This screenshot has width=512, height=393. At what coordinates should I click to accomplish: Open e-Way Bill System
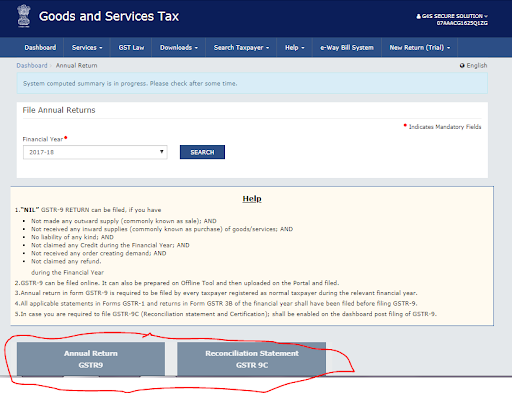(347, 47)
